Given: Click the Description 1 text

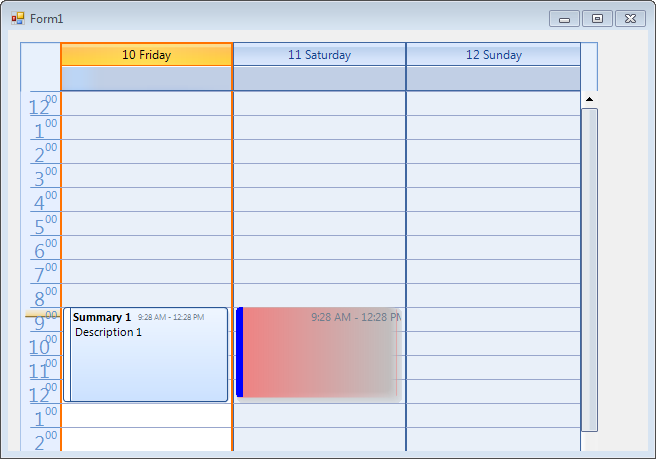Looking at the screenshot, I should 108,332.
